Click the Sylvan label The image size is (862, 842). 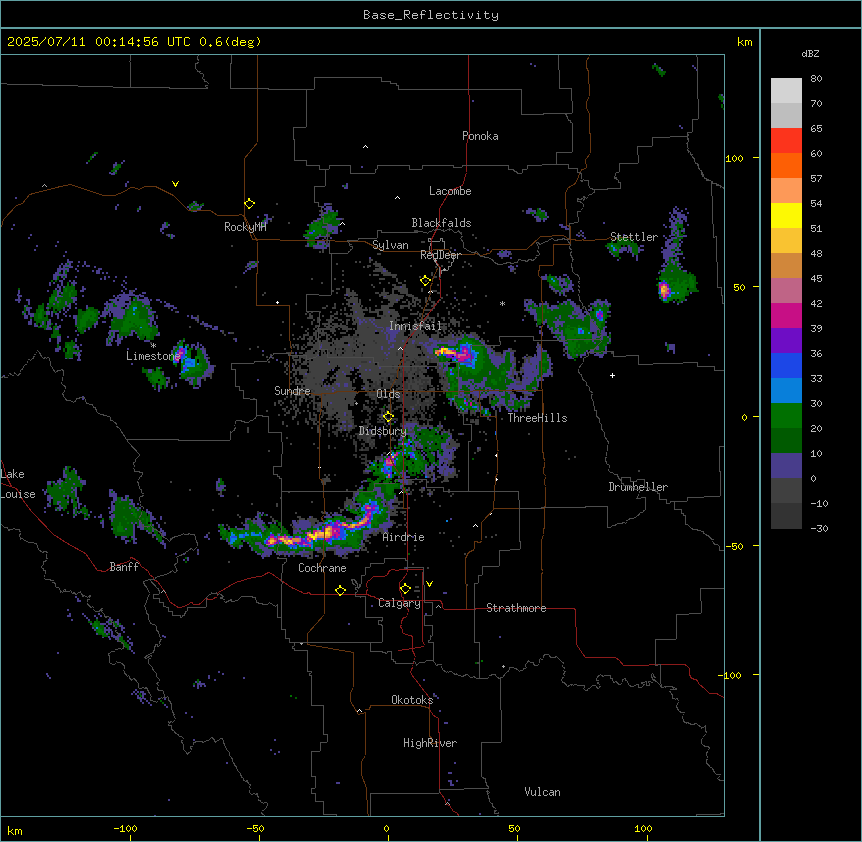(390, 245)
